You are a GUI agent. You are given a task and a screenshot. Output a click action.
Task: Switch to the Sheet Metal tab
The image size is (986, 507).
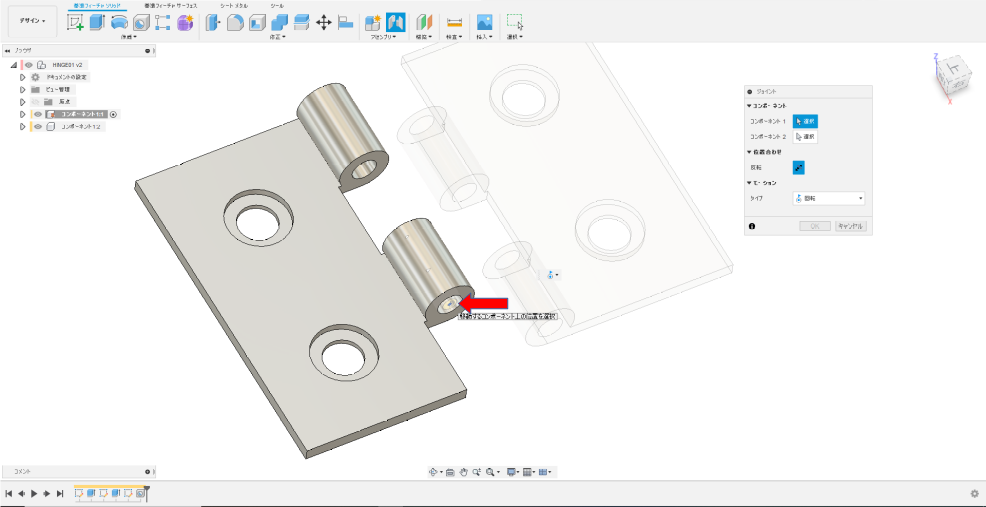233,5
